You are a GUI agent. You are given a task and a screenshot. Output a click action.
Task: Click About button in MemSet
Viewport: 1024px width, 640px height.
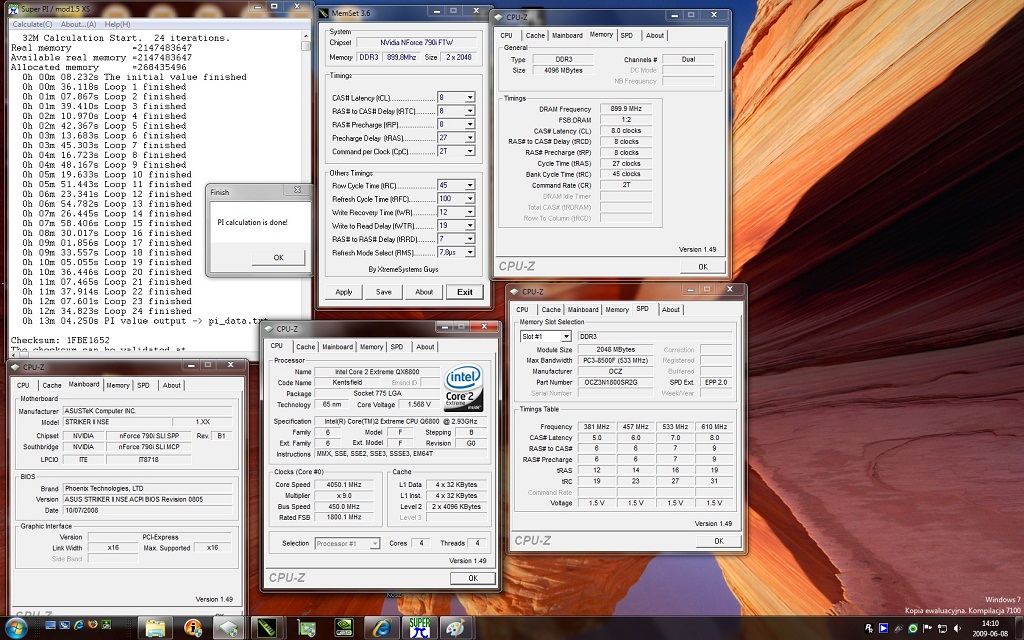[x=424, y=292]
